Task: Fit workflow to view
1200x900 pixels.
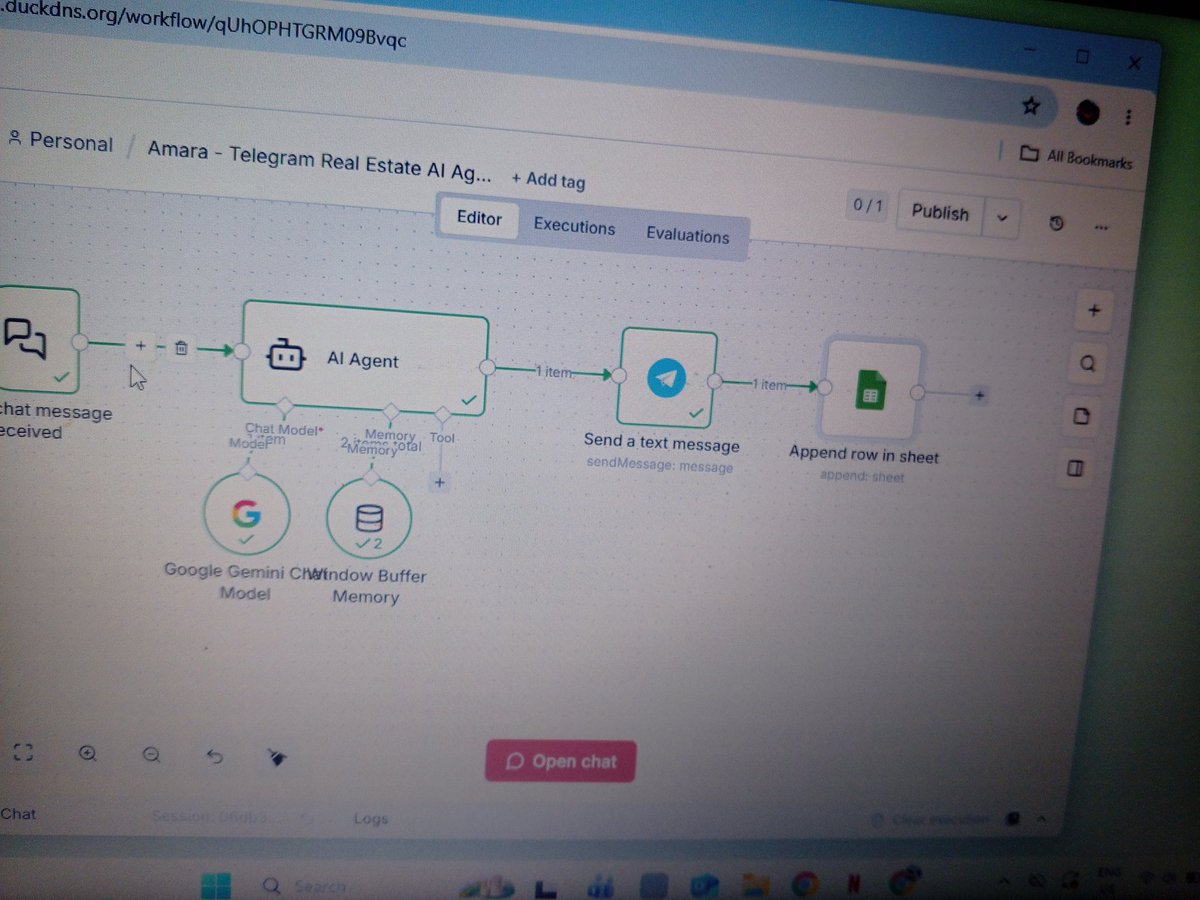Action: pos(23,753)
